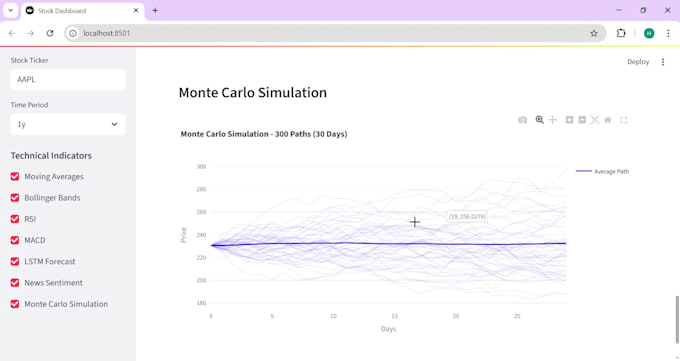Open the Streamlit three-dot main menu
The image size is (680, 361).
[x=663, y=62]
